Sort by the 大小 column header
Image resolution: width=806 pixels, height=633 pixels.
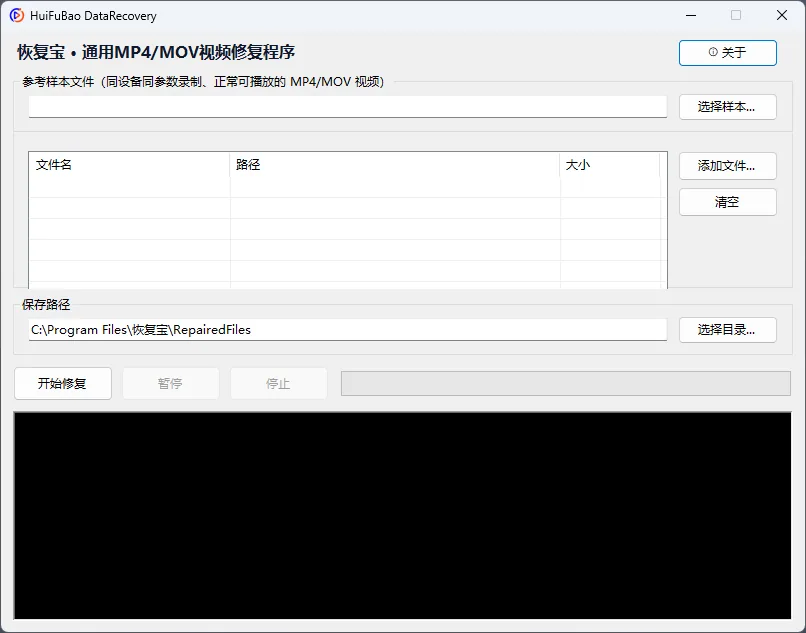click(x=609, y=165)
